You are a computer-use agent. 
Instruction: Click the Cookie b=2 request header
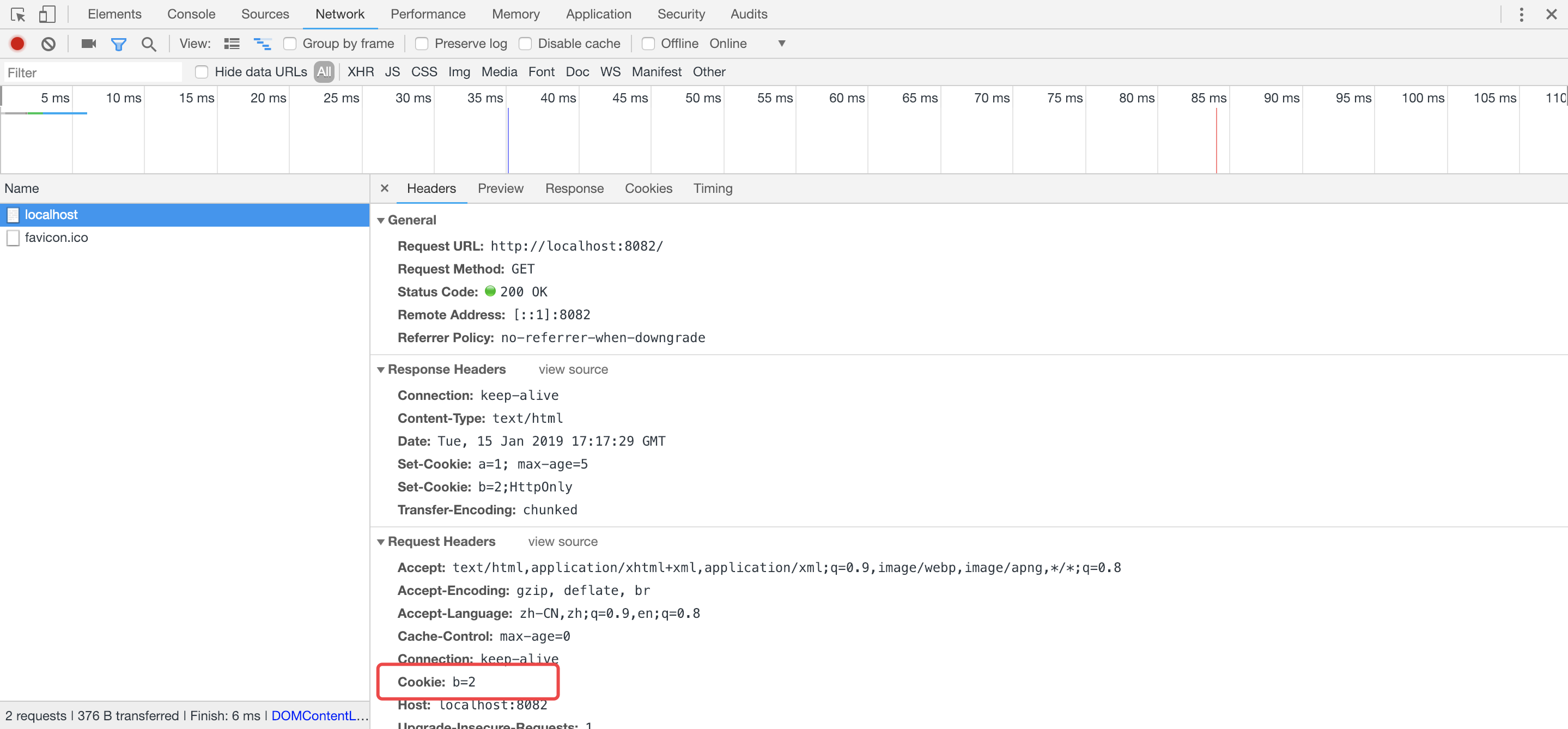click(436, 682)
